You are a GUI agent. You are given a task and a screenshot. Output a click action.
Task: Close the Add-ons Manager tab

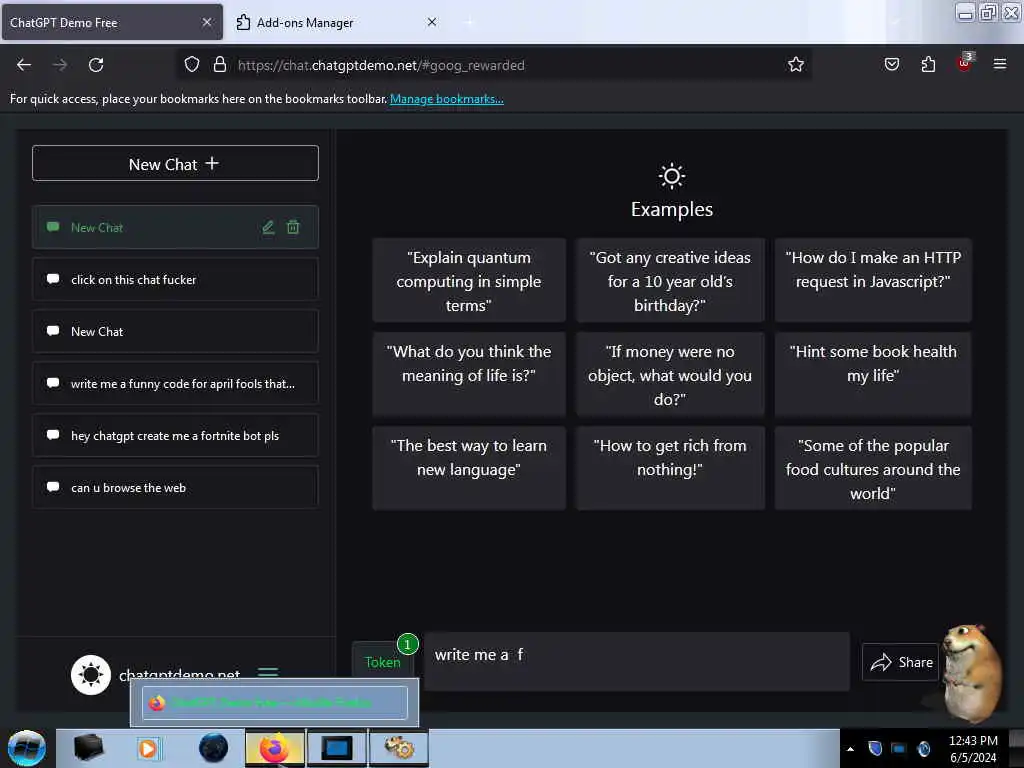pyautogui.click(x=432, y=22)
